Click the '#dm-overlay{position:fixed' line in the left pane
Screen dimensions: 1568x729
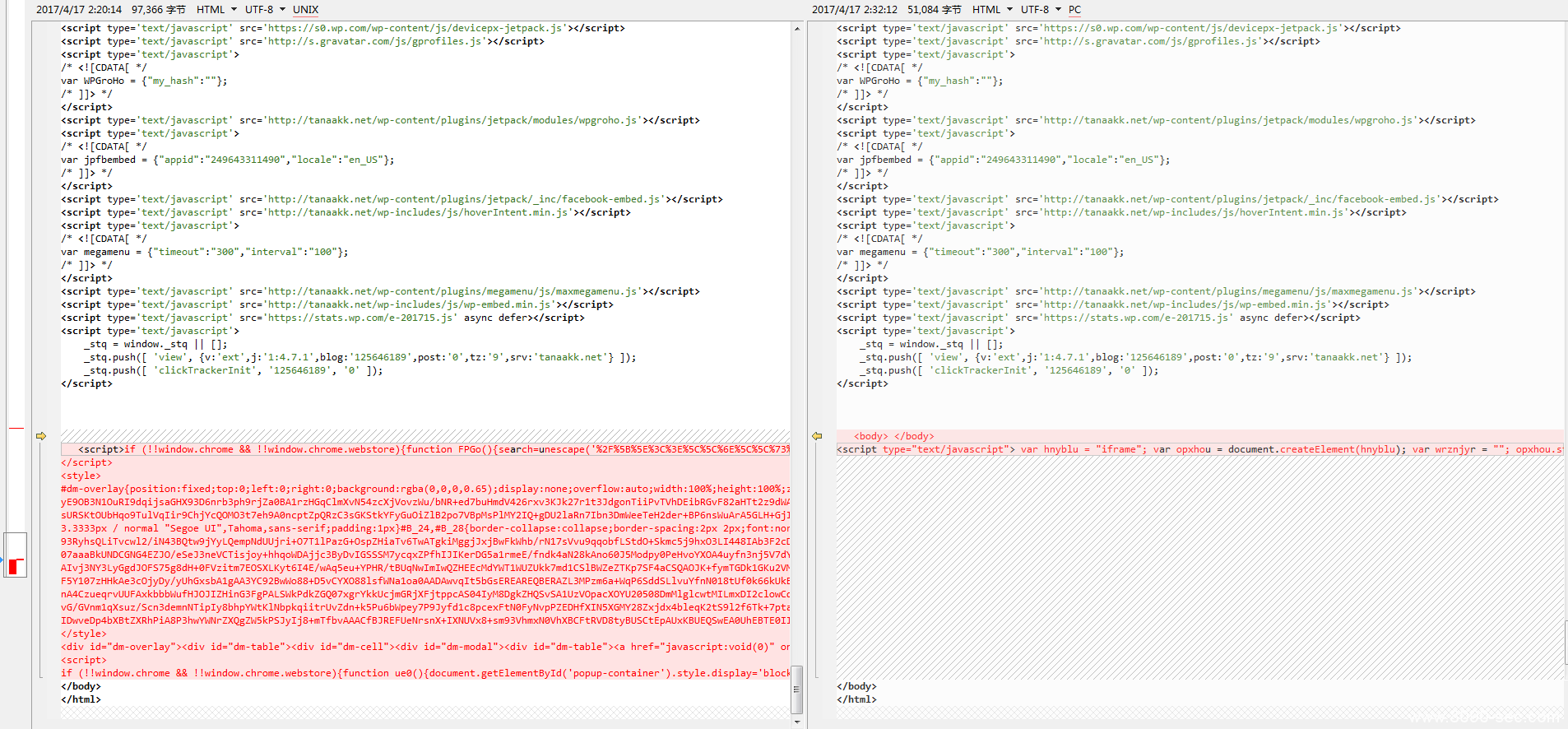point(425,489)
